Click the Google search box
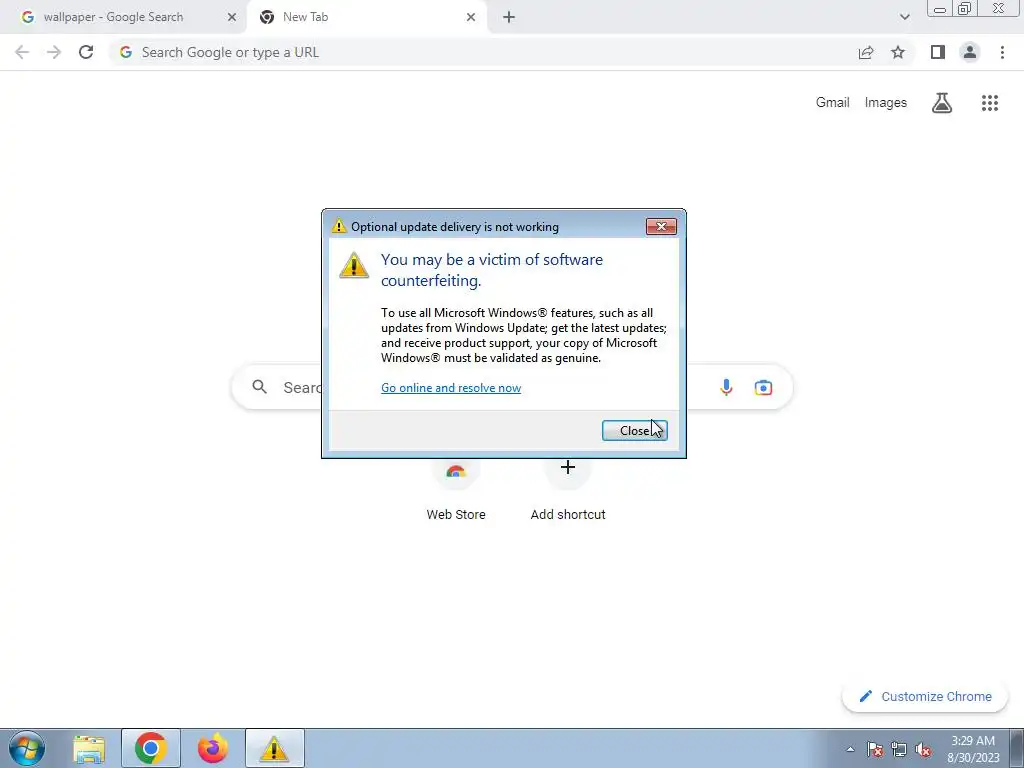Viewport: 1024px width, 768px height. (x=512, y=387)
